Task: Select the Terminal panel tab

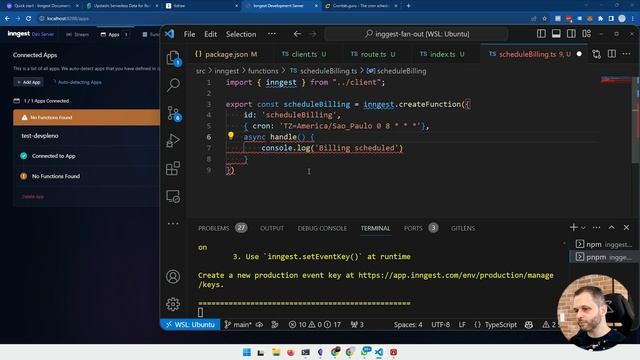Action: click(x=375, y=228)
